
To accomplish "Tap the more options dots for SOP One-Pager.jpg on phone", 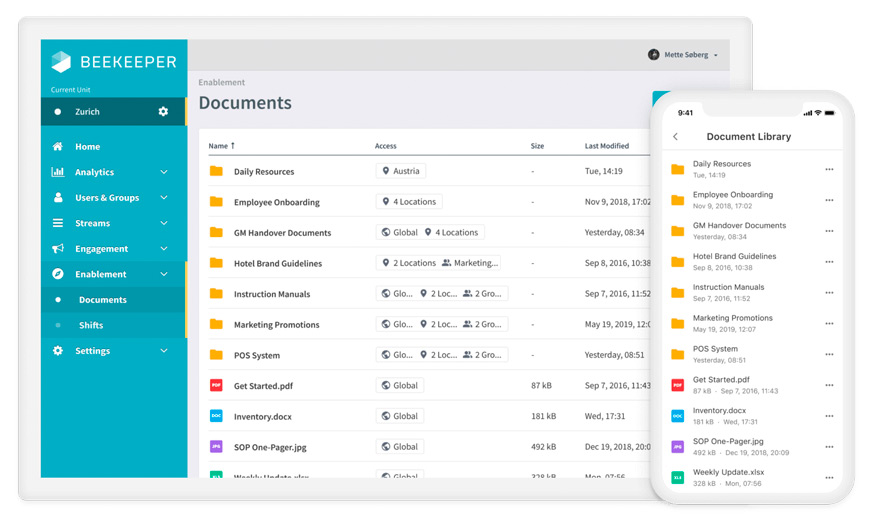I will point(829,447).
